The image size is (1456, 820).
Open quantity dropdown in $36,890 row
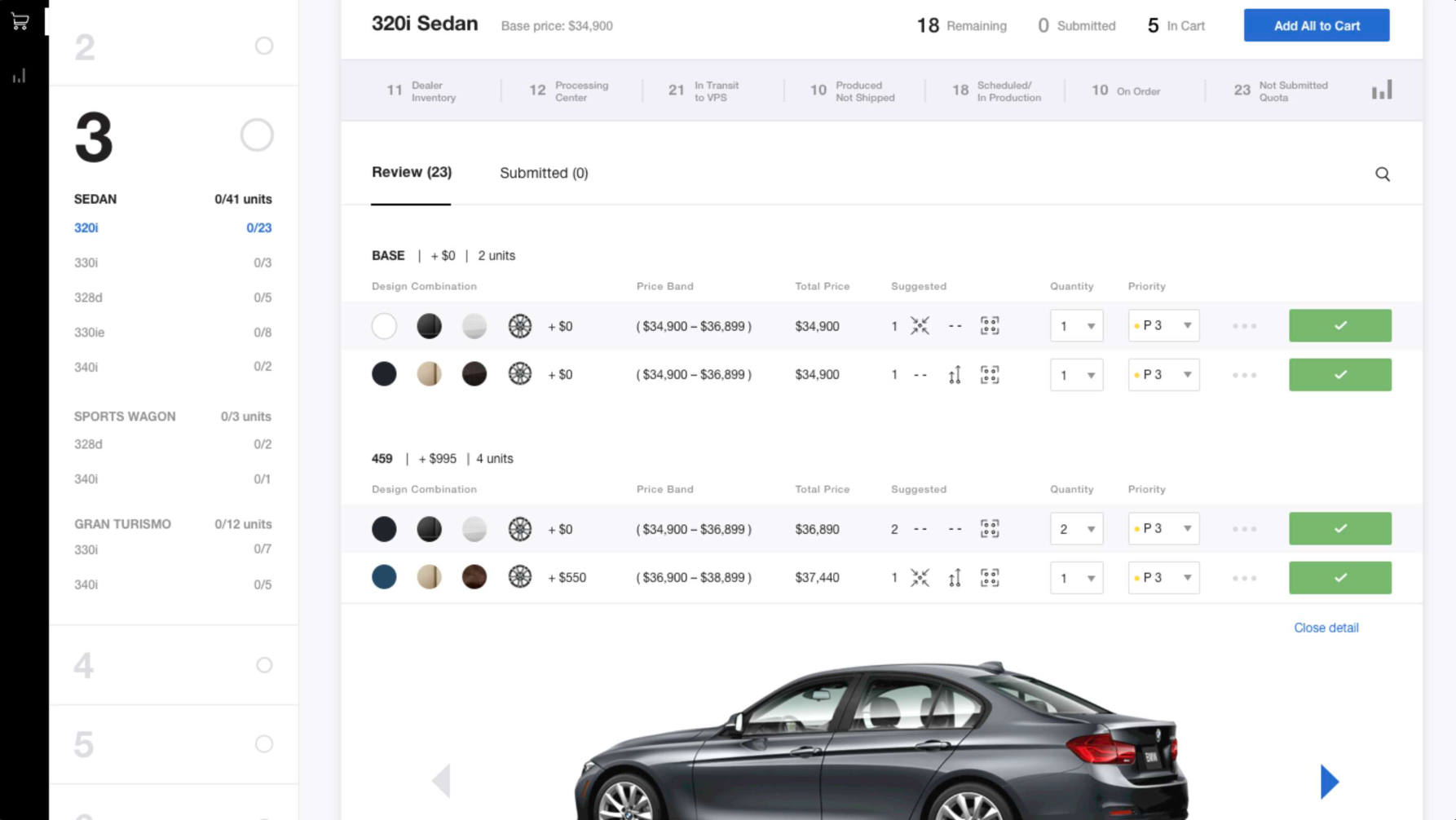pyautogui.click(x=1076, y=529)
